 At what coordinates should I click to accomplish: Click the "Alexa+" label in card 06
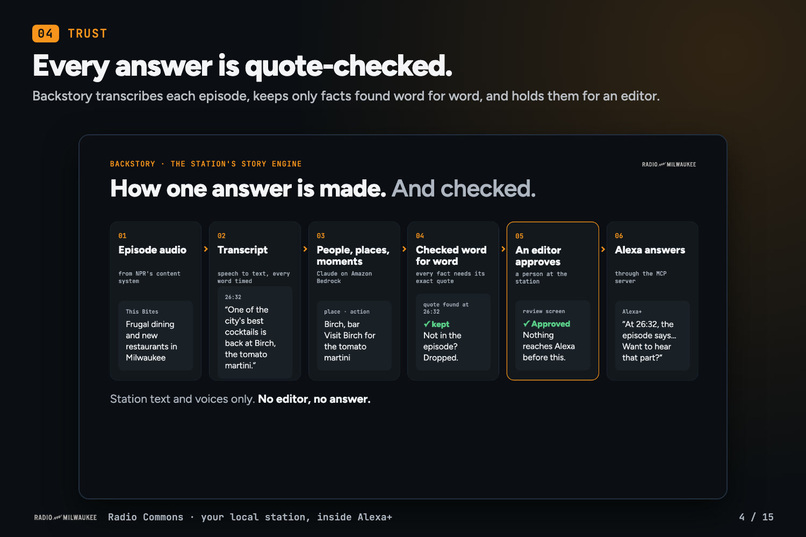pos(632,311)
